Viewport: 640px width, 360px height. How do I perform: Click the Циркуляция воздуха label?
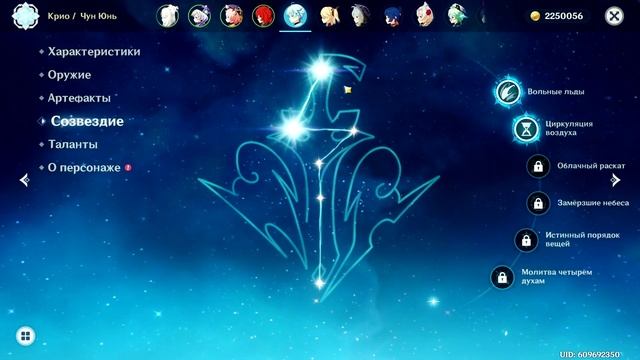point(569,128)
